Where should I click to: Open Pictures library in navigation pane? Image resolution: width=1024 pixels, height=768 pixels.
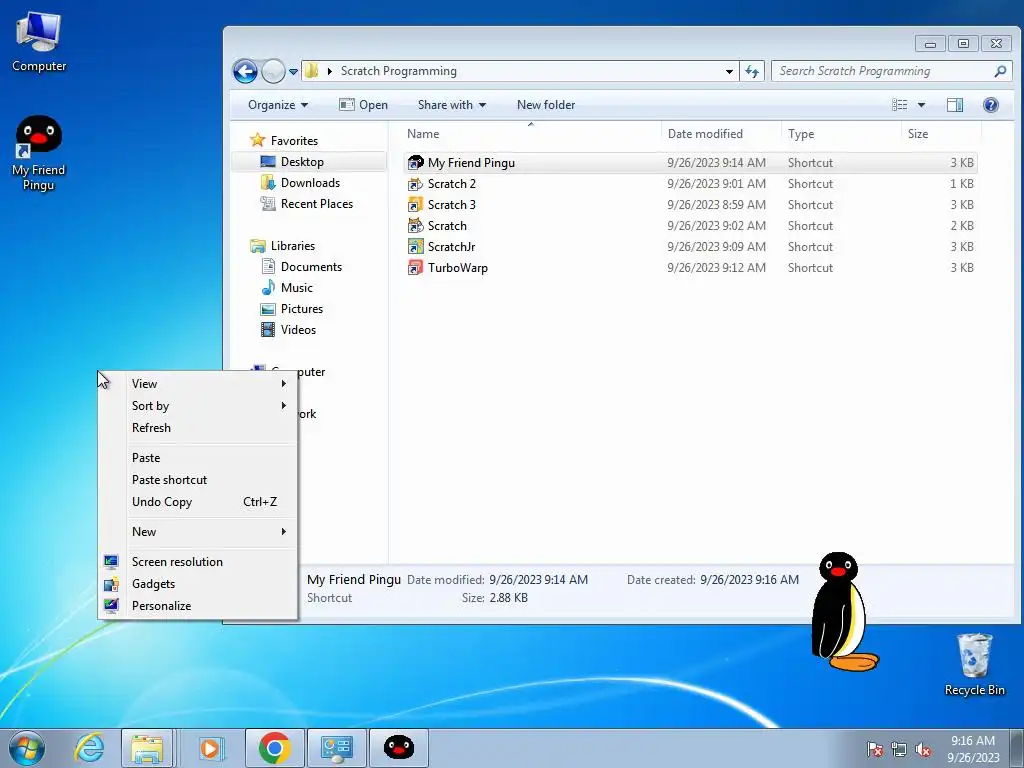[x=301, y=309]
